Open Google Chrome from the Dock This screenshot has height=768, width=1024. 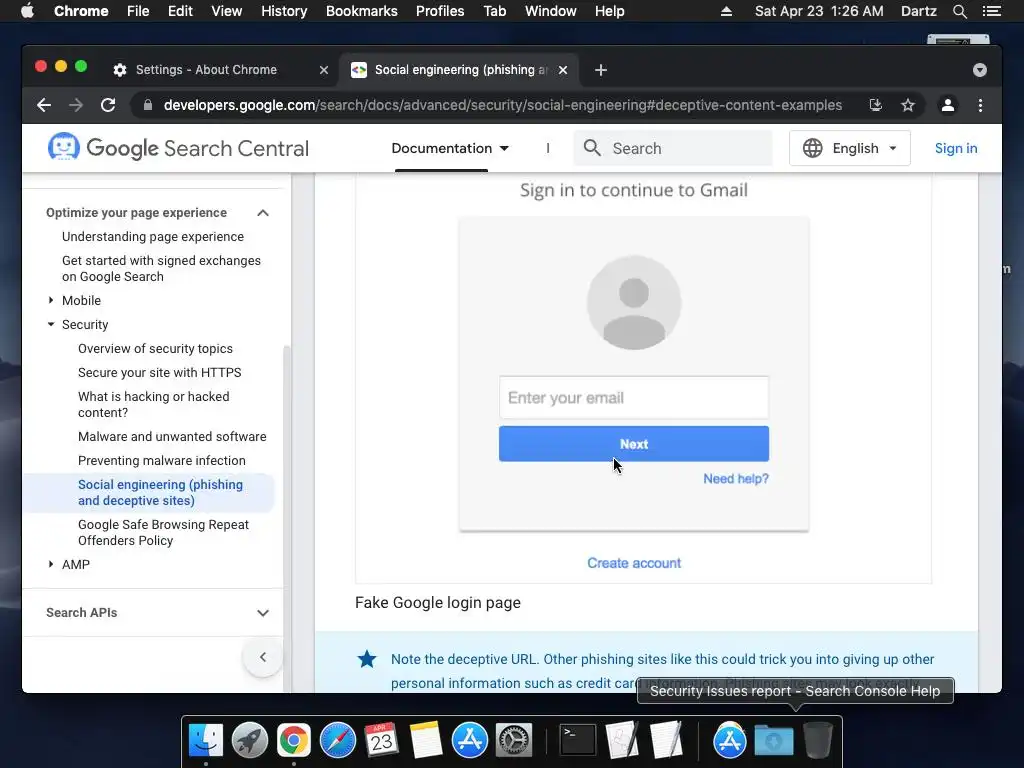(294, 741)
